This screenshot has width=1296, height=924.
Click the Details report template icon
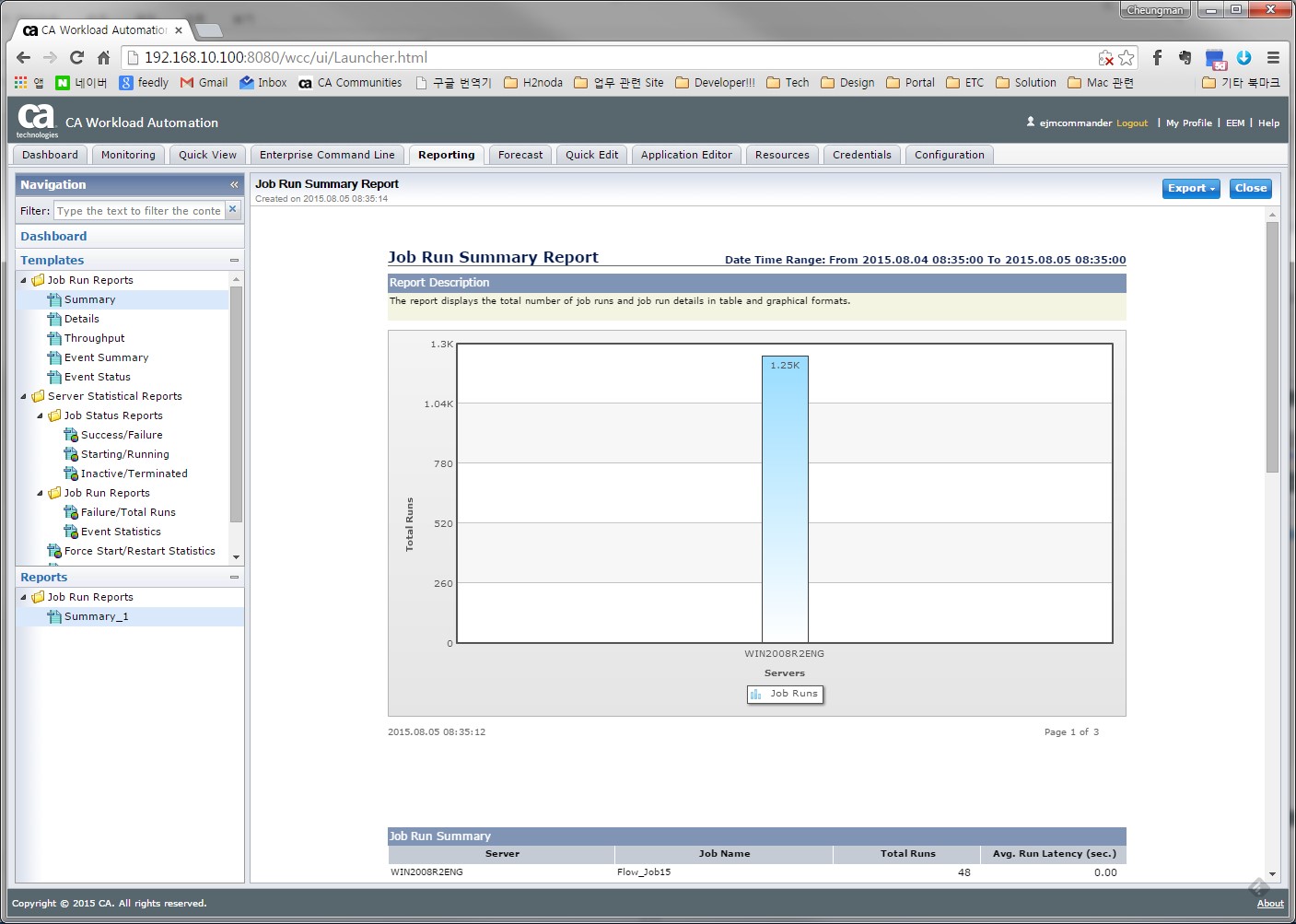pos(54,319)
